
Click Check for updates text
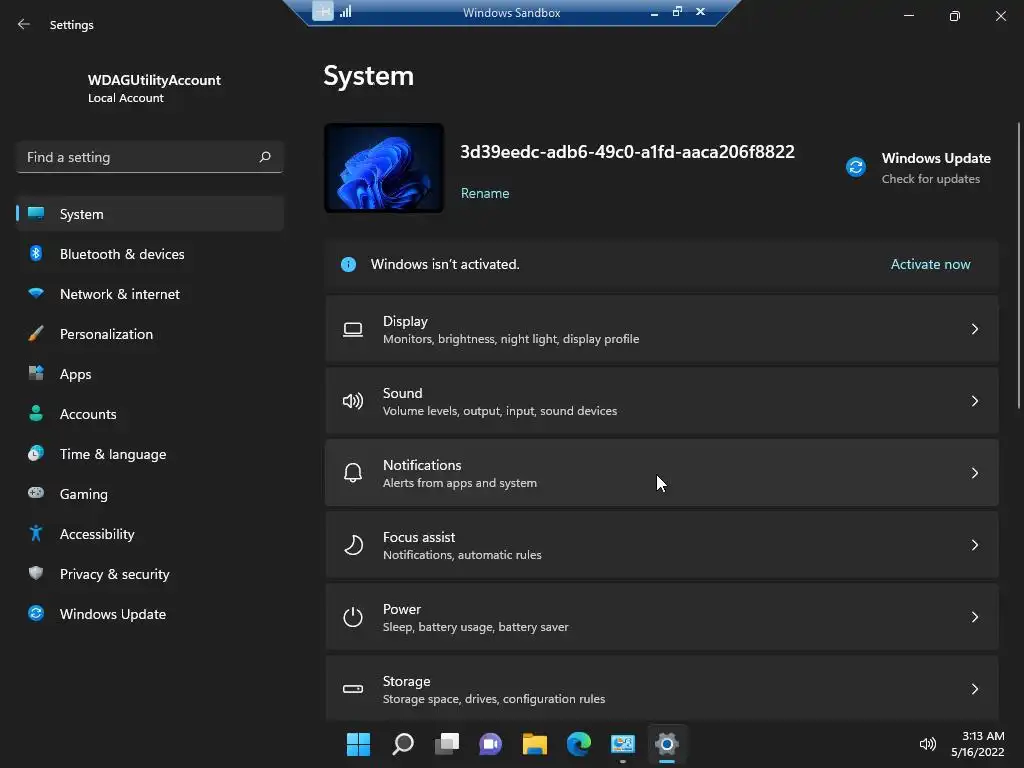(930, 178)
